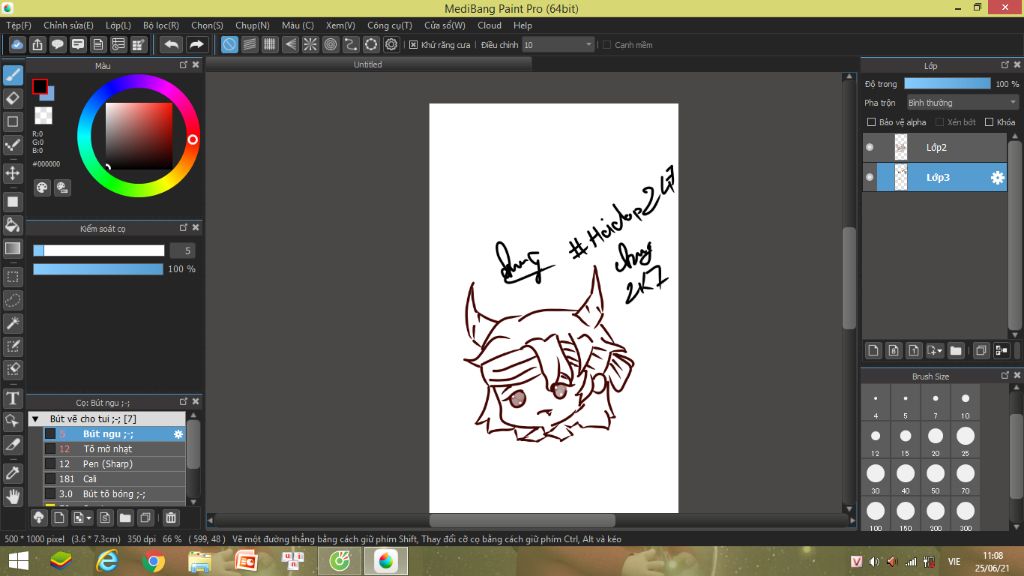Open settings gear of Lớp3 layer
The image size is (1024, 576).
[x=997, y=178]
